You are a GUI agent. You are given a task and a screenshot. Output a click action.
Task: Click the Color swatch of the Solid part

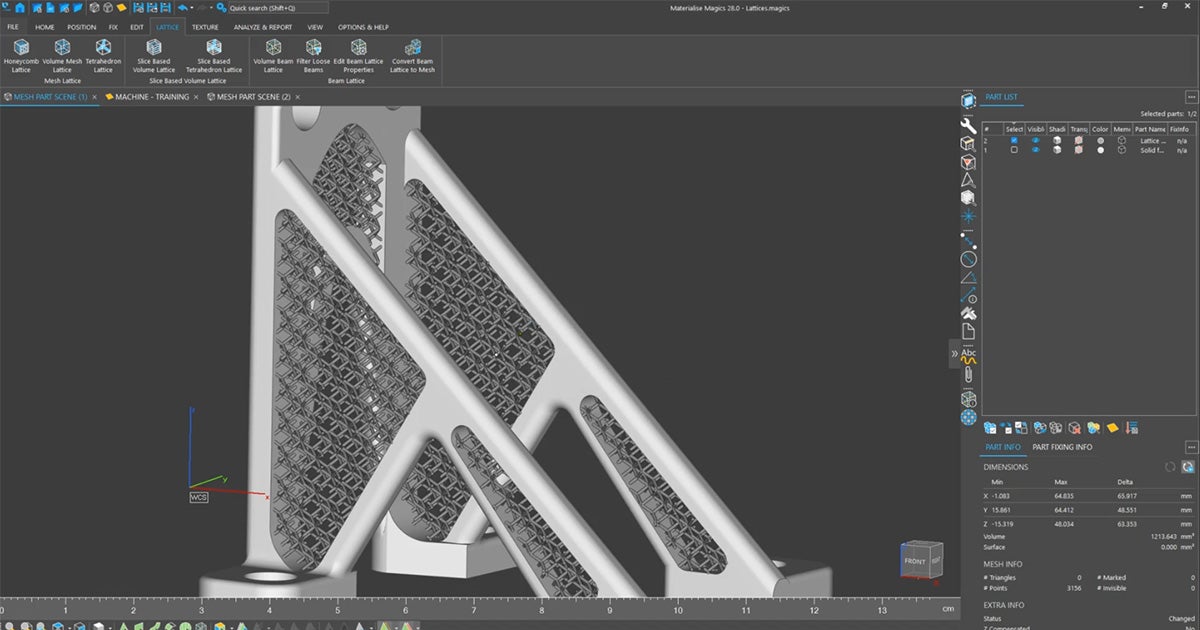point(1100,150)
